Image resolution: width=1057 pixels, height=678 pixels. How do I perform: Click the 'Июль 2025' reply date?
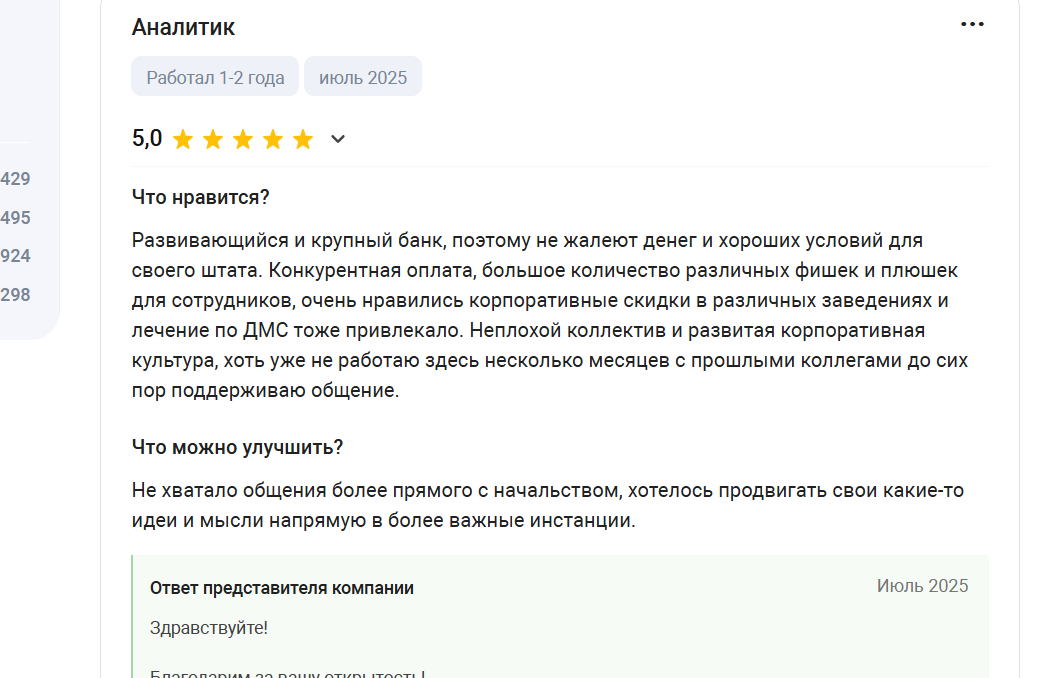coord(922,586)
